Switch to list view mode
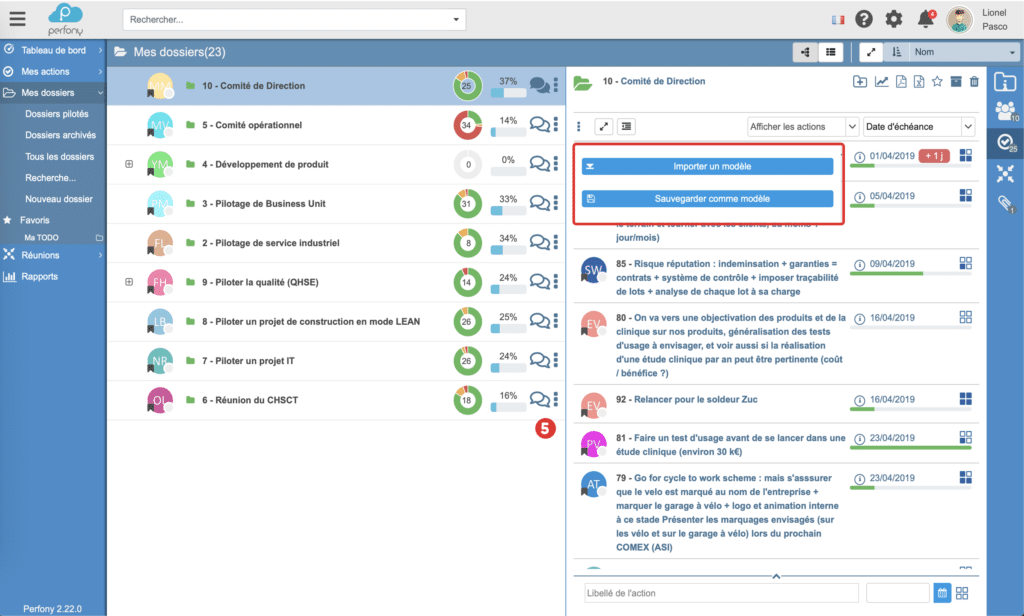Viewport: 1024px width, 616px height. pos(830,52)
